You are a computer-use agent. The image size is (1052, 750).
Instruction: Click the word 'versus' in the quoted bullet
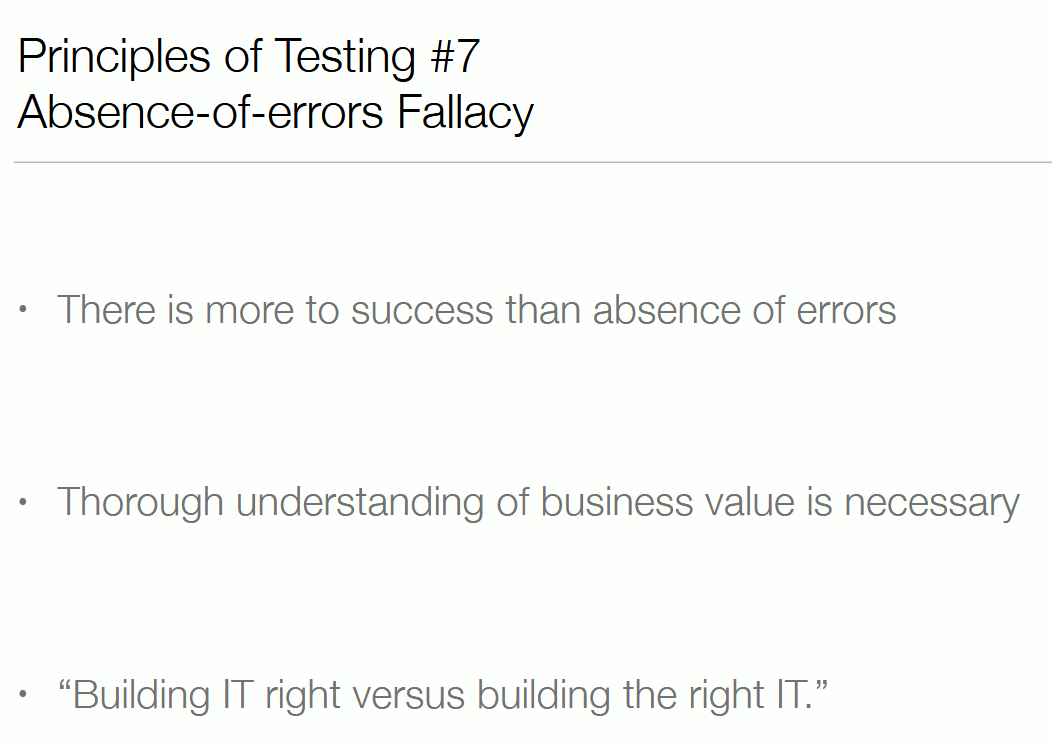point(409,697)
